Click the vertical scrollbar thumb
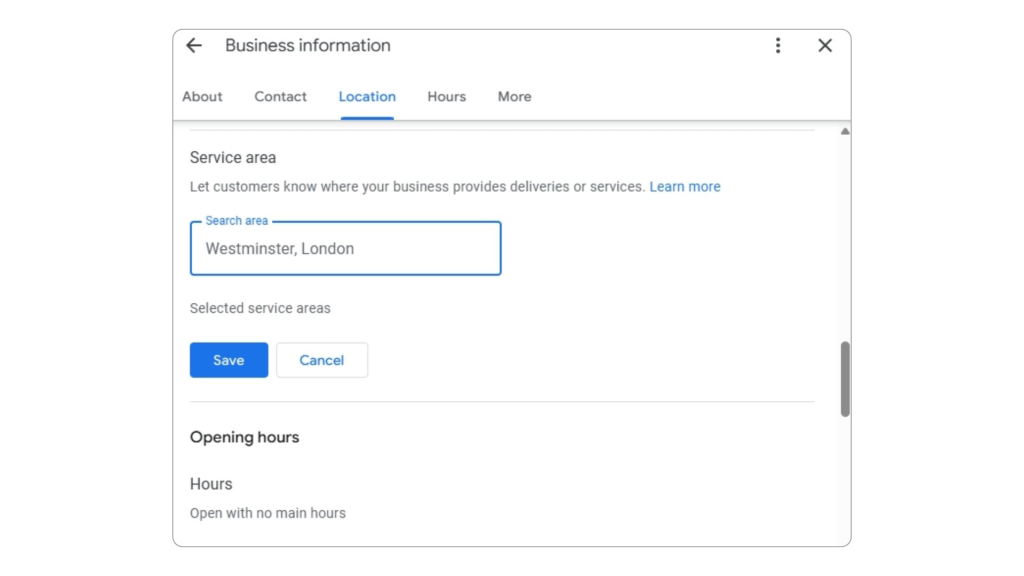This screenshot has width=1024, height=576. 844,379
